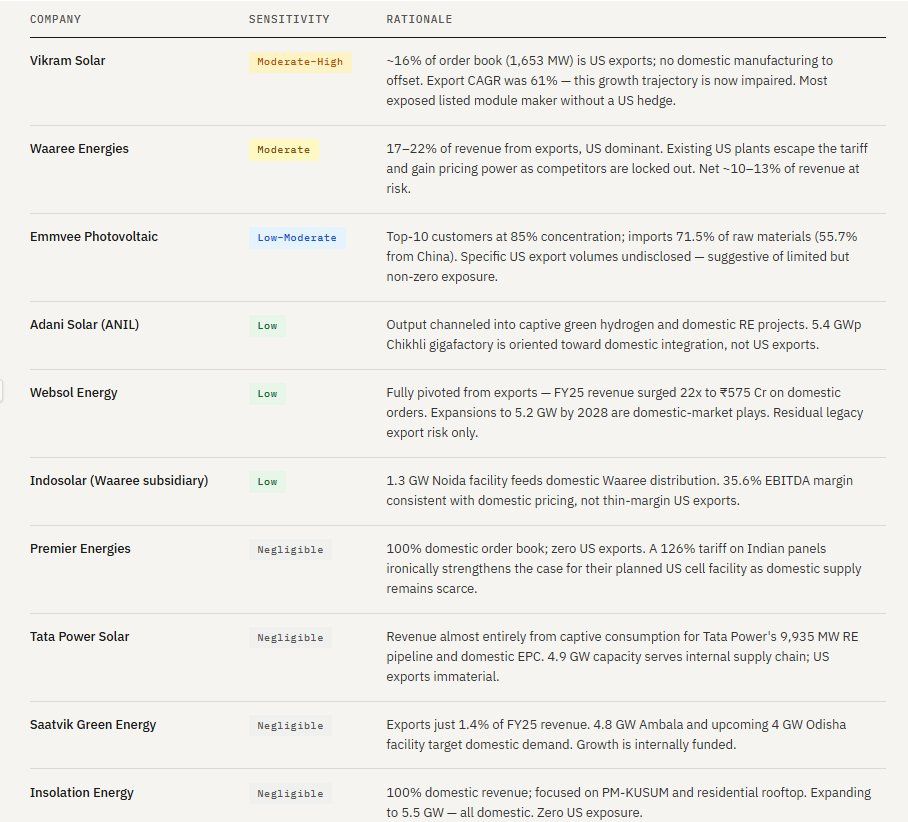The image size is (908, 822).
Task: Open the Websol Energy entry
Action: (x=73, y=393)
